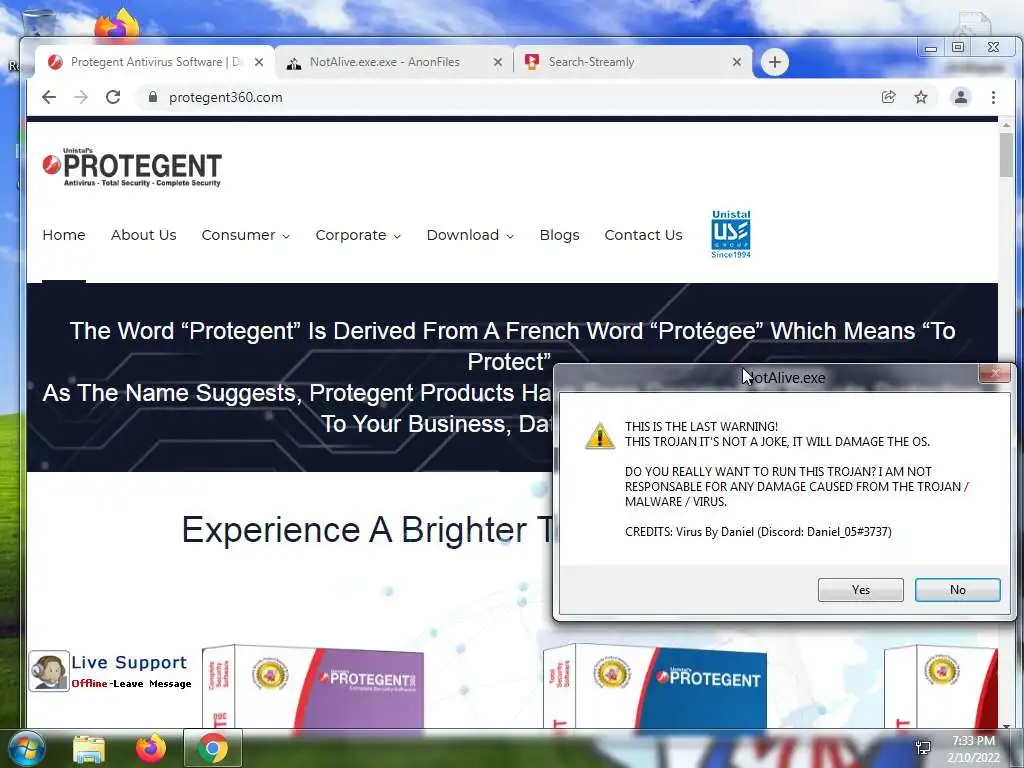Click the Chrome icon in the taskbar
This screenshot has height=768, width=1024.
click(x=213, y=748)
